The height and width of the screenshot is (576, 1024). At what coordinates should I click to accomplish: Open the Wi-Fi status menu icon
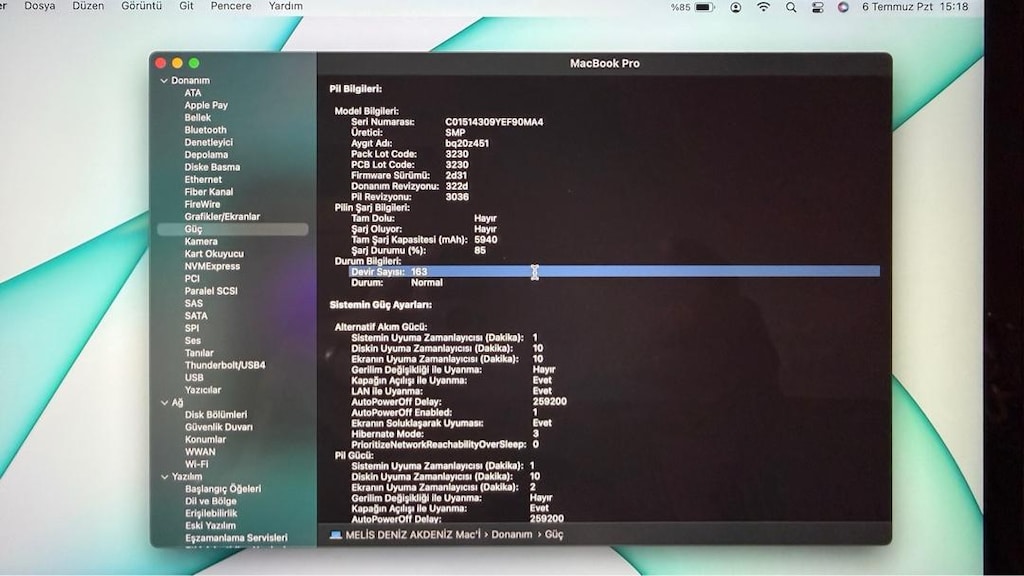click(x=763, y=7)
